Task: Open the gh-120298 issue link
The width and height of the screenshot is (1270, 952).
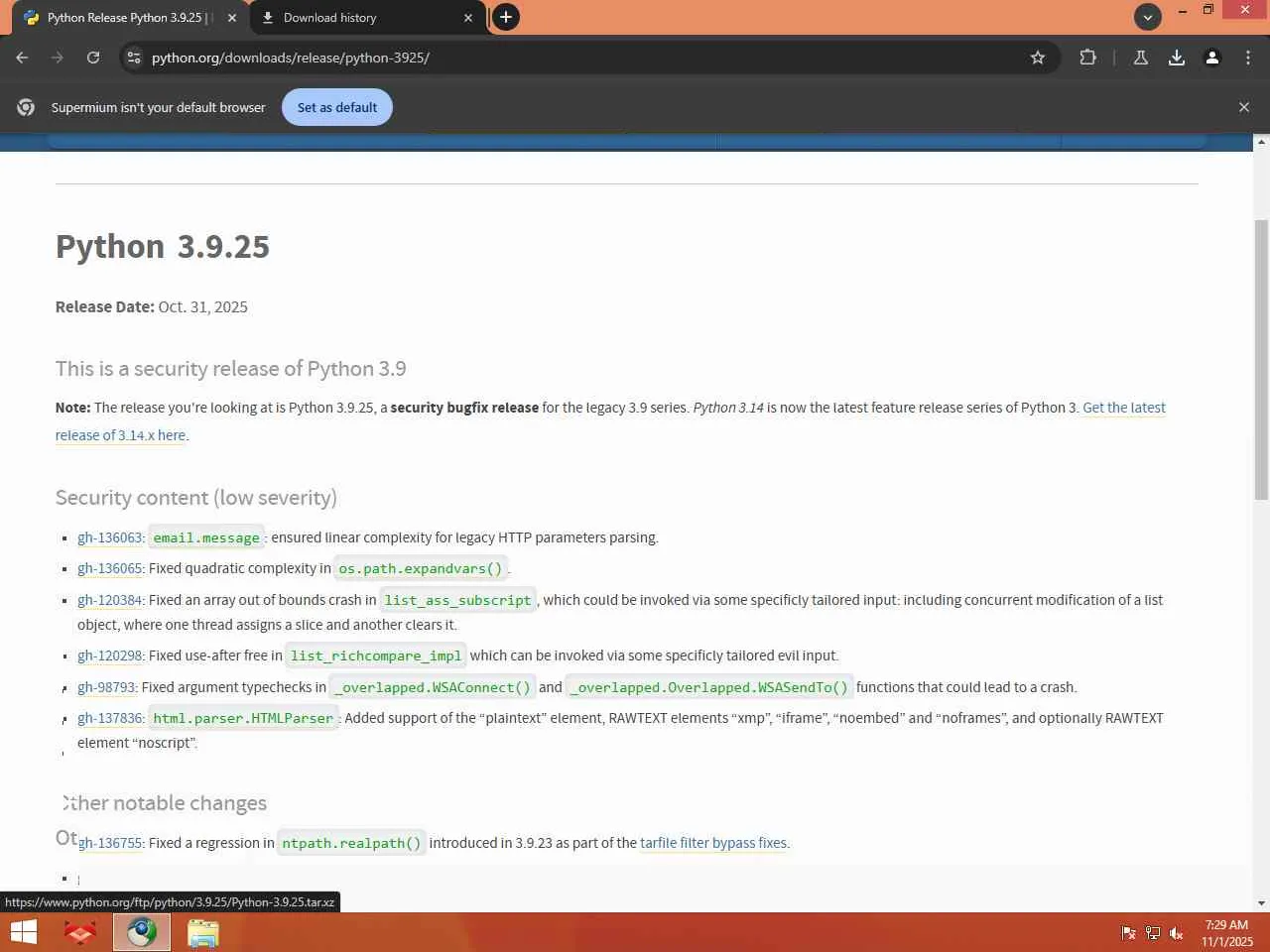Action: [x=110, y=655]
